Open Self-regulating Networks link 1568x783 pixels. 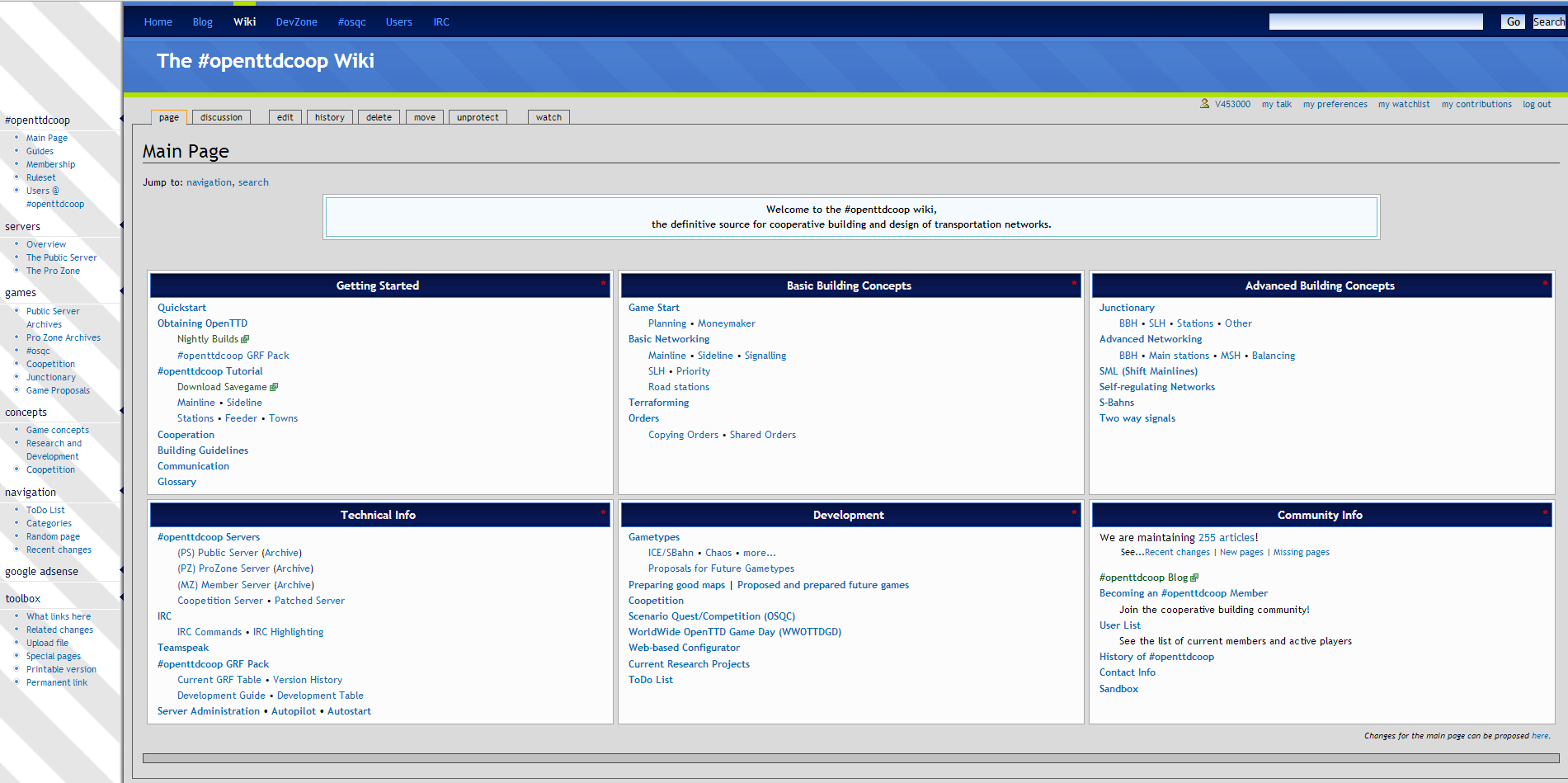click(x=1157, y=387)
